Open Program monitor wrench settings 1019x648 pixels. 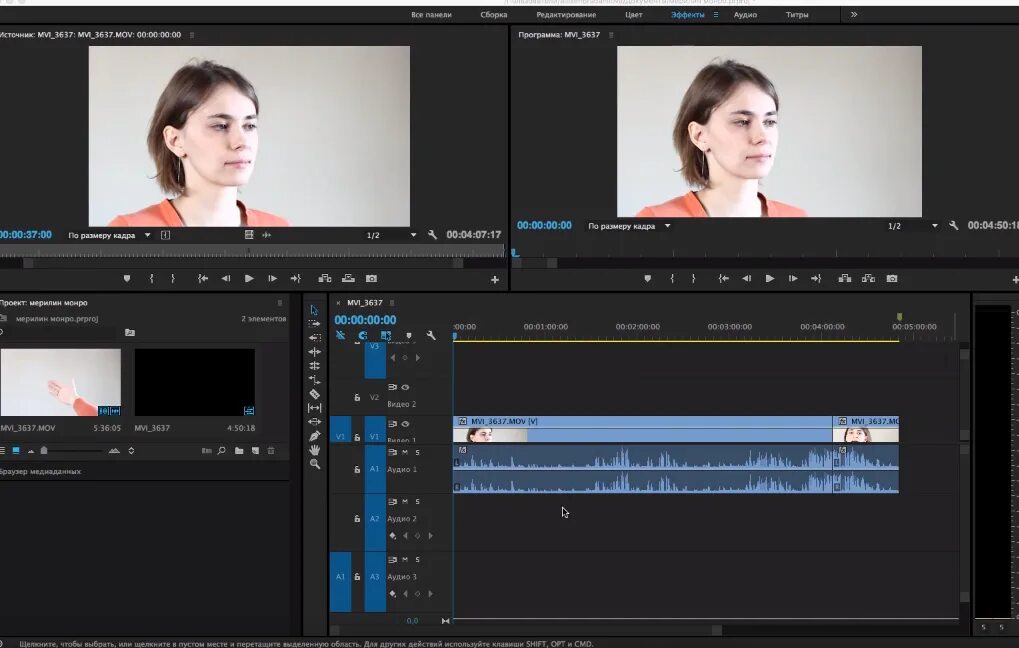[954, 226]
